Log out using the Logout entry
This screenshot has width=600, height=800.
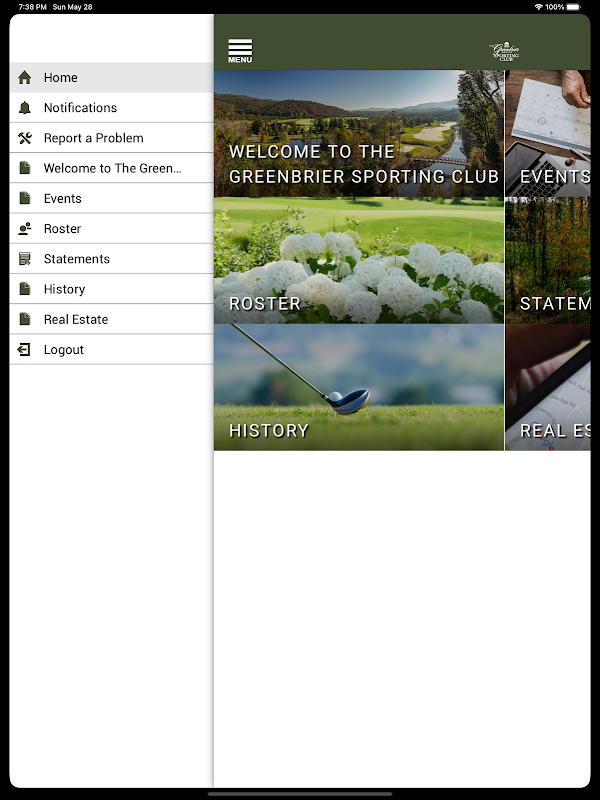111,349
